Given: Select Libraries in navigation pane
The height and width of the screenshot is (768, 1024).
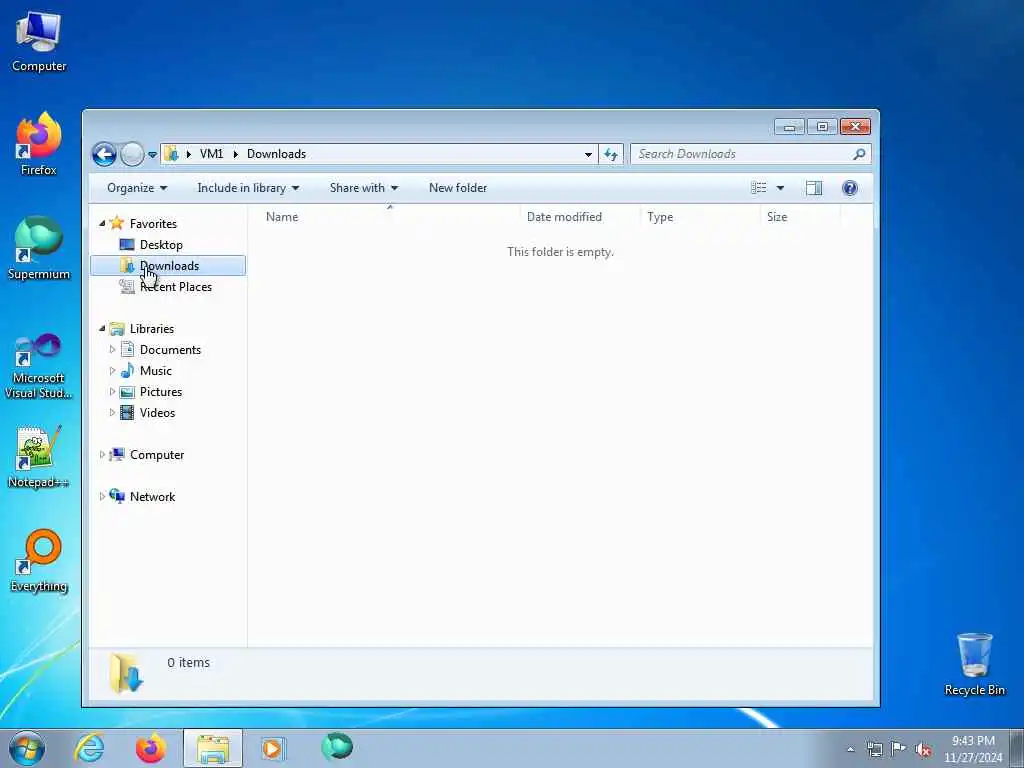Looking at the screenshot, I should click(152, 328).
